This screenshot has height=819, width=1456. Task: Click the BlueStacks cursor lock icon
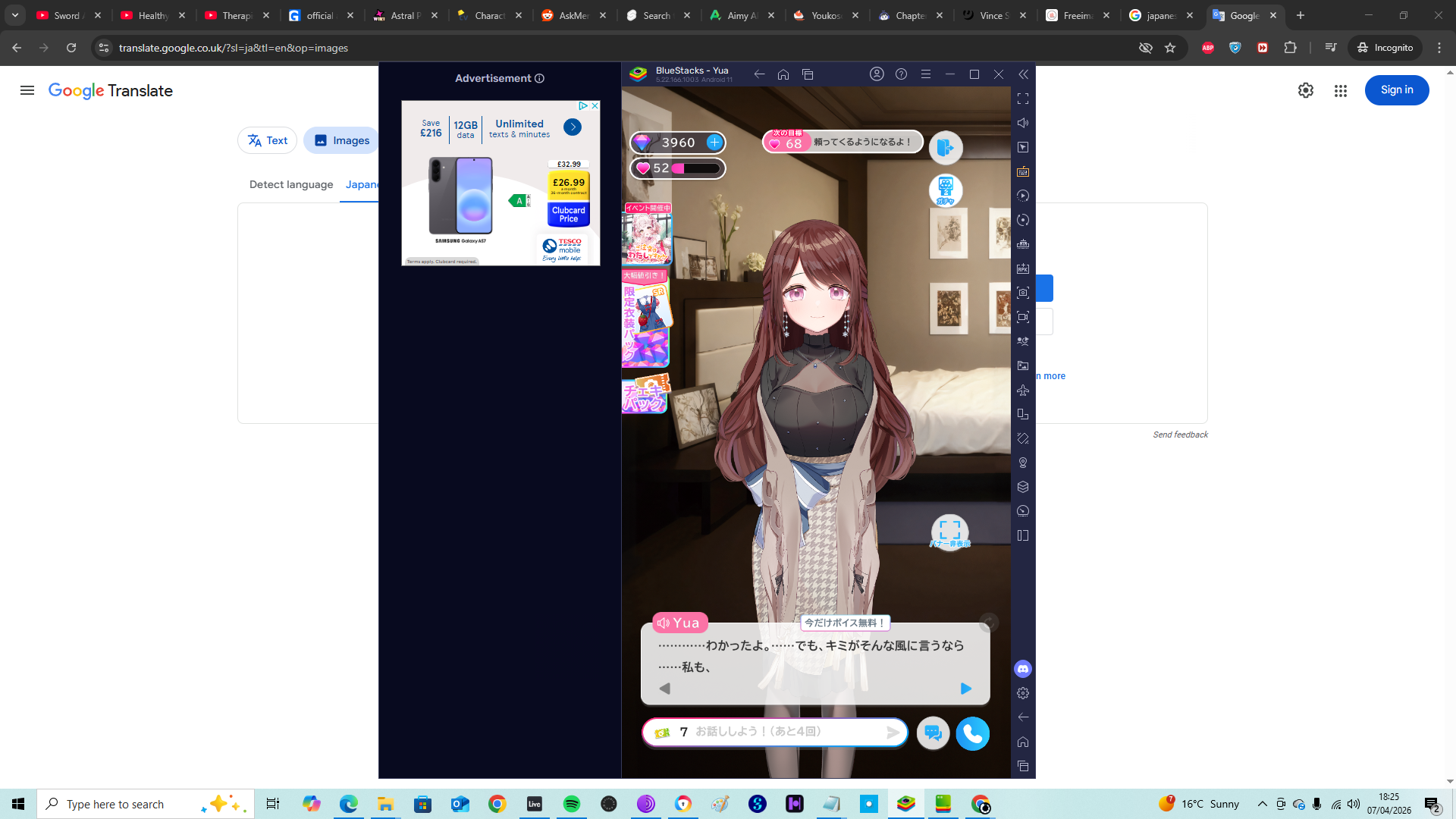click(x=1023, y=147)
